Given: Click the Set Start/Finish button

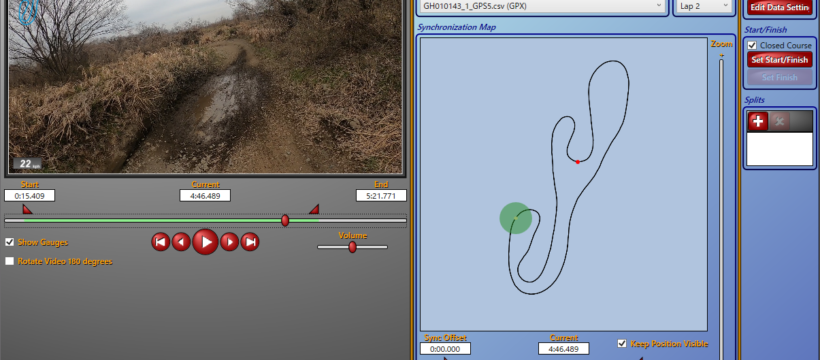Looking at the screenshot, I should [x=780, y=60].
